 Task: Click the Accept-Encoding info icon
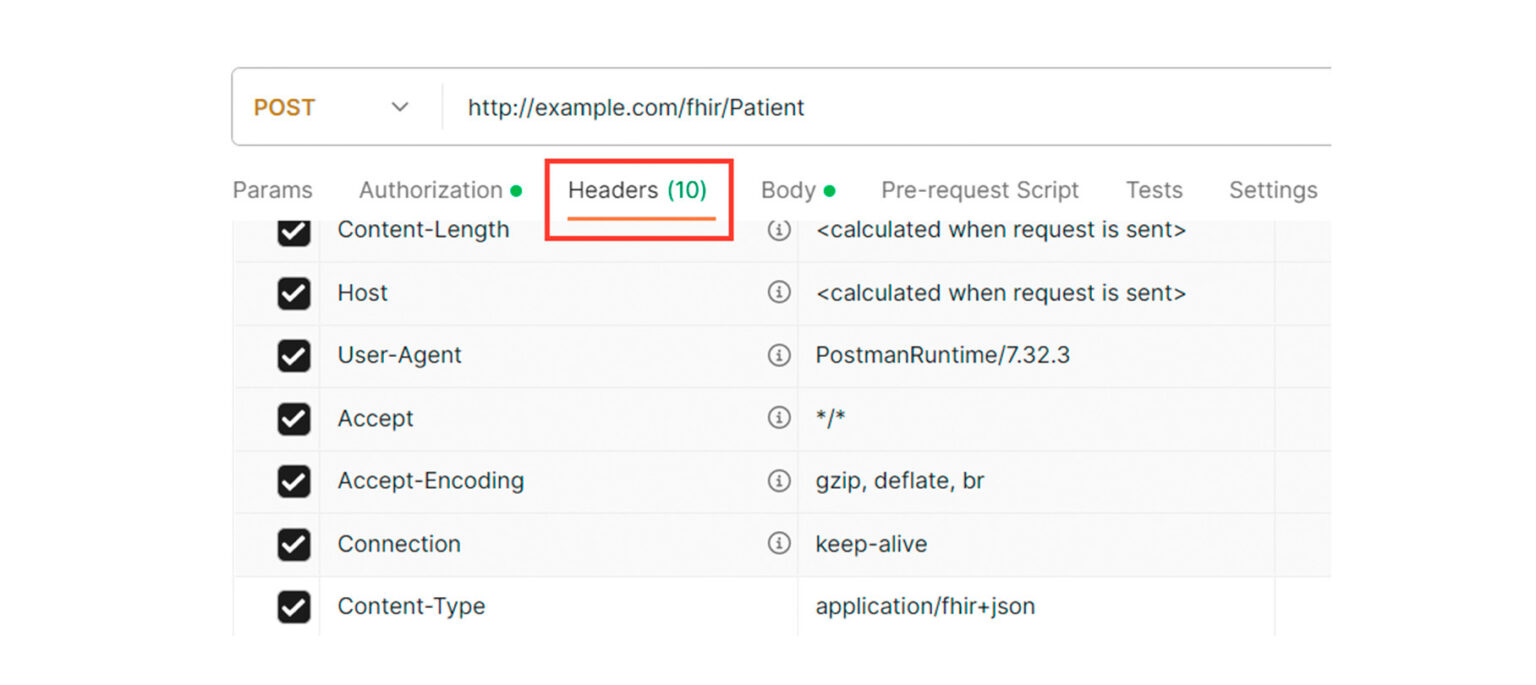[778, 481]
